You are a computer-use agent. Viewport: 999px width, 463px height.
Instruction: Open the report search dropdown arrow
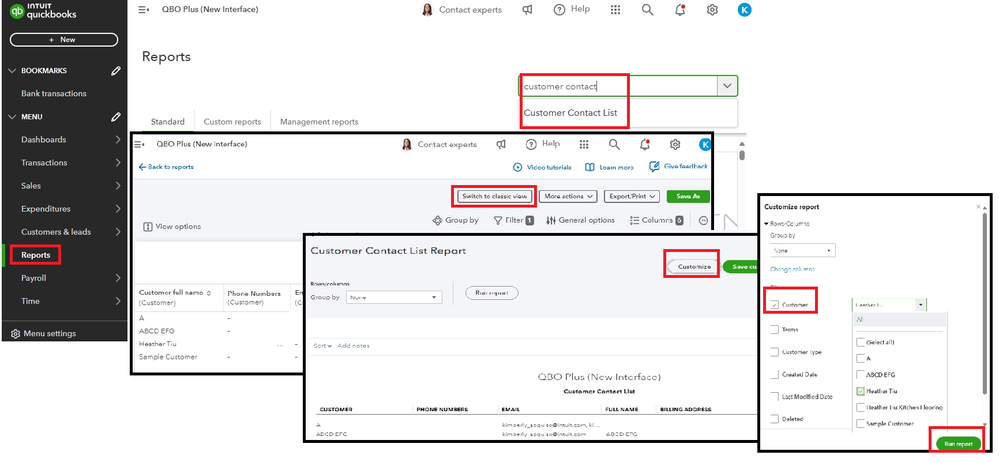click(x=727, y=86)
